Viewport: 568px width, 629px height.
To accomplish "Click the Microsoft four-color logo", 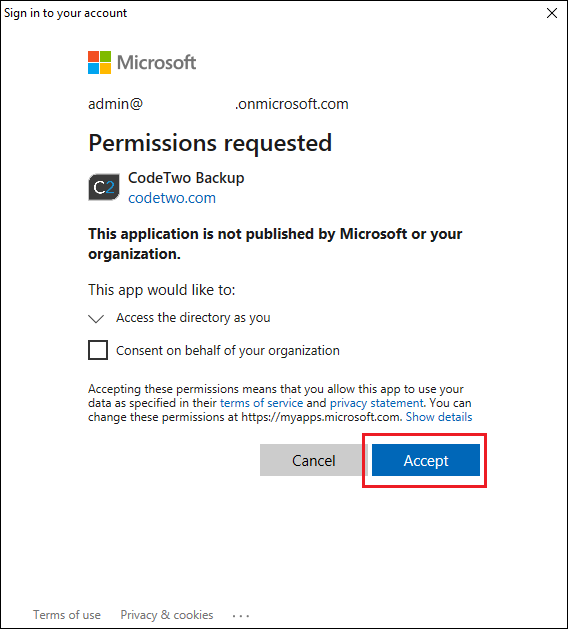I will 99,62.
